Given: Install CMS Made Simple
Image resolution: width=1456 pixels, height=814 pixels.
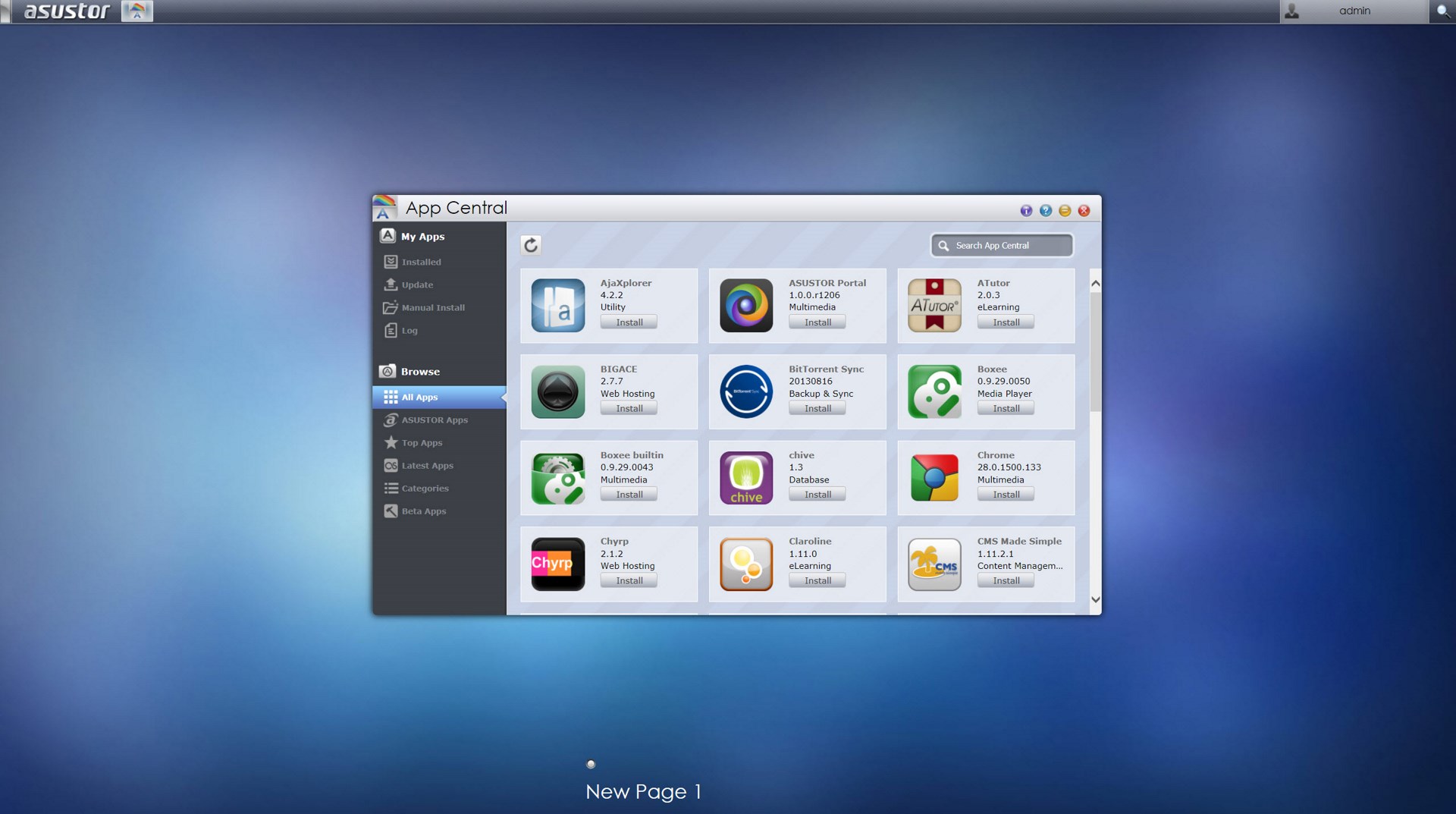Looking at the screenshot, I should tap(1006, 580).
